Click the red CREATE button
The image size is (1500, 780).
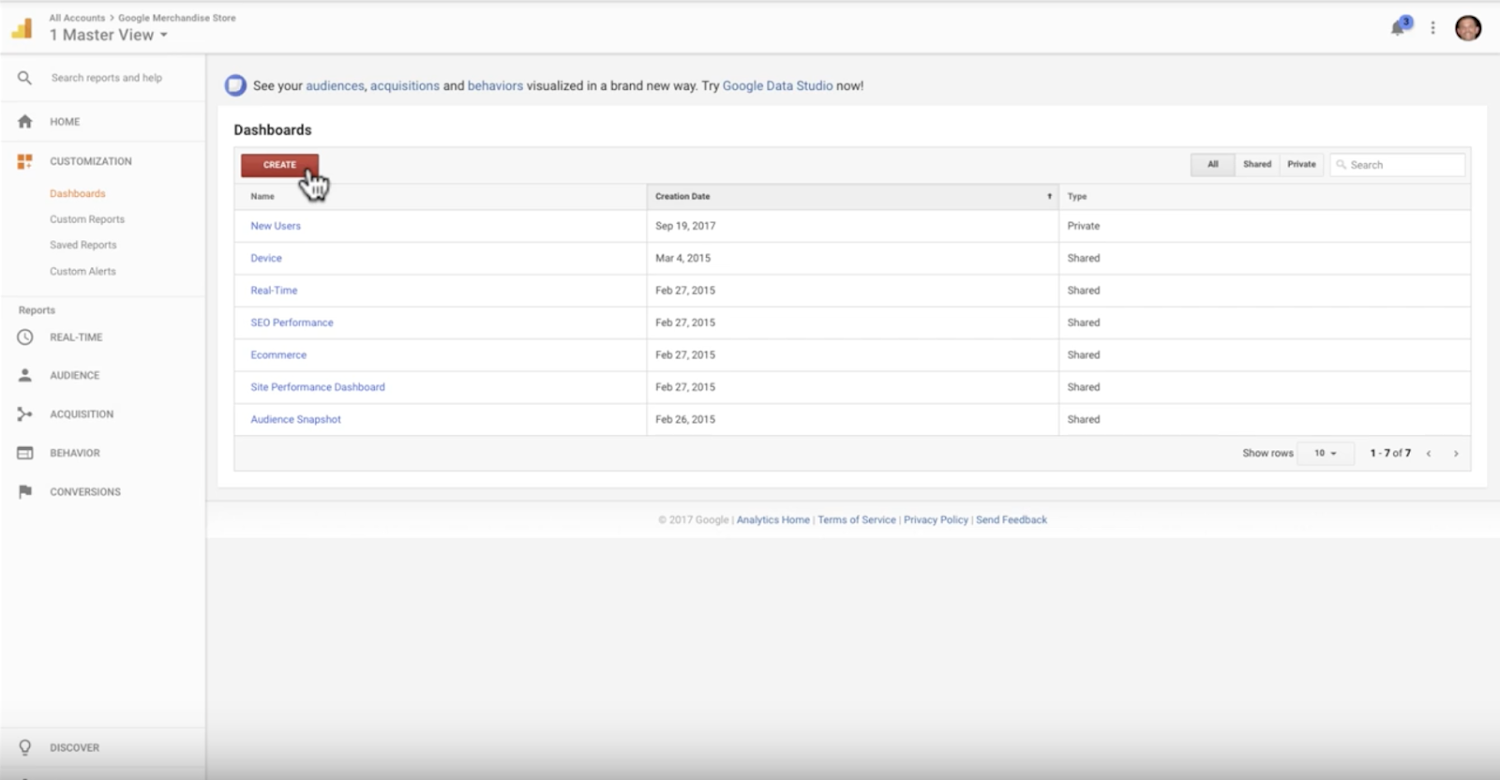tap(280, 165)
